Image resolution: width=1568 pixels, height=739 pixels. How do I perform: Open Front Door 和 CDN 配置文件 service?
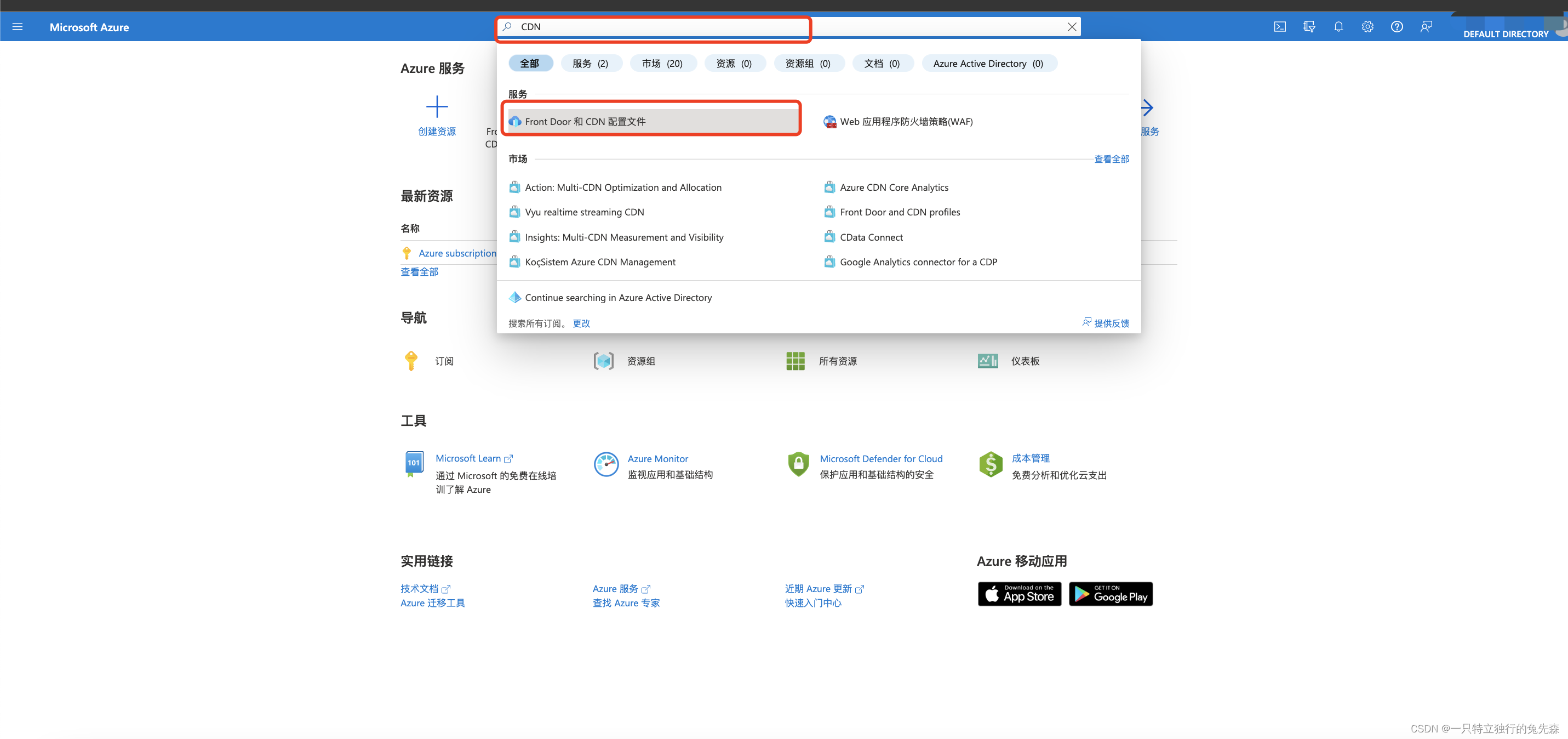tap(585, 122)
